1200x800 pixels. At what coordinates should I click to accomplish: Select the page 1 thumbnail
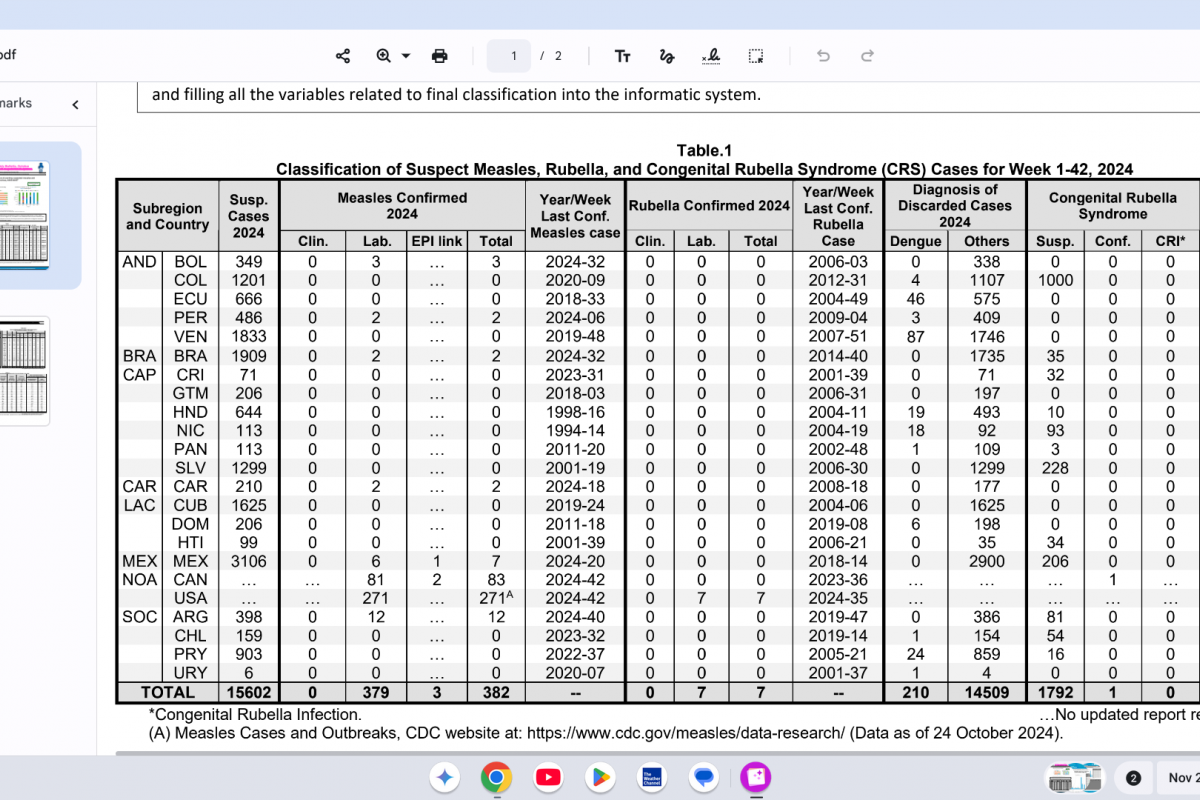24,214
